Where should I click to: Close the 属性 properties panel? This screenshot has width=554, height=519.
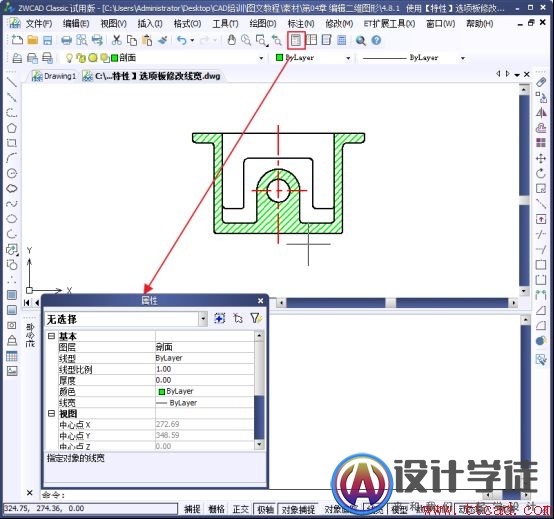[260, 301]
